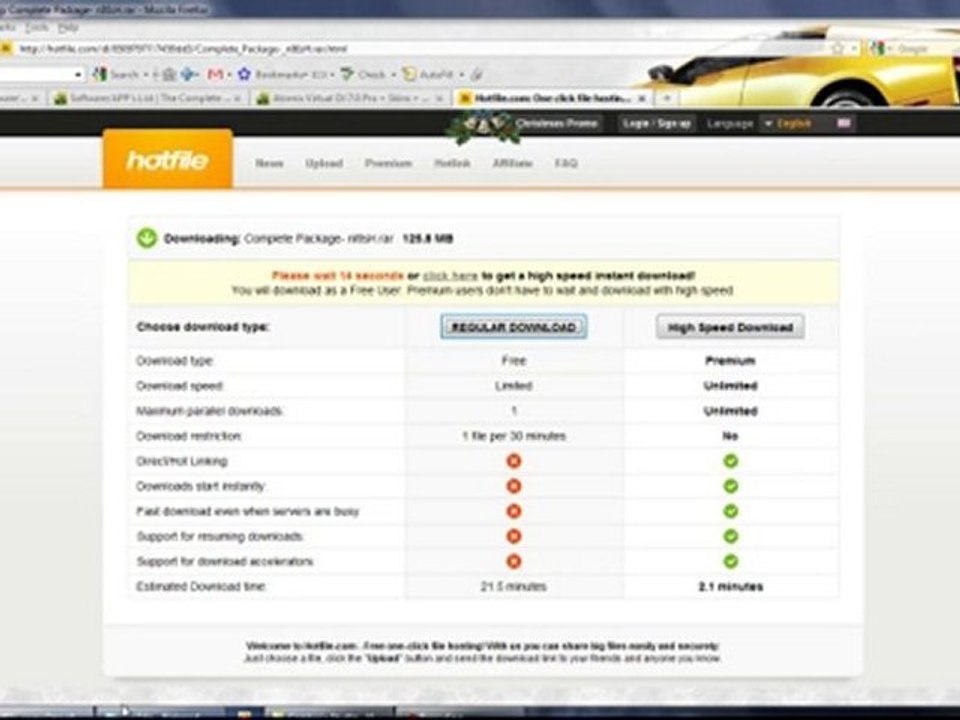Click the Bookmarks star icon in toolbar
The width and height of the screenshot is (960, 720).
(x=244, y=74)
